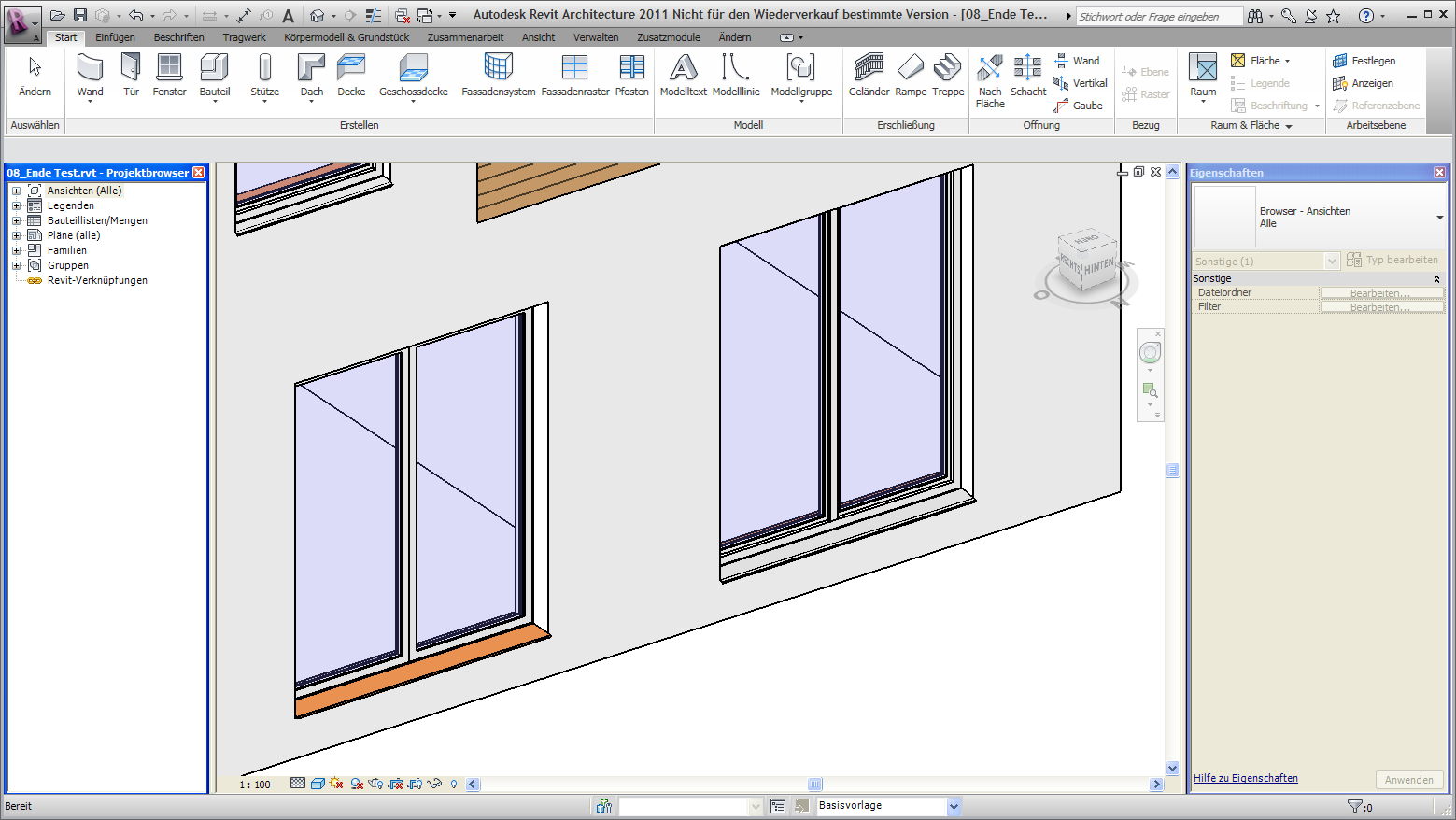This screenshot has width=1456, height=820.
Task: Change view scale via the 1:100 control
Action: [254, 784]
